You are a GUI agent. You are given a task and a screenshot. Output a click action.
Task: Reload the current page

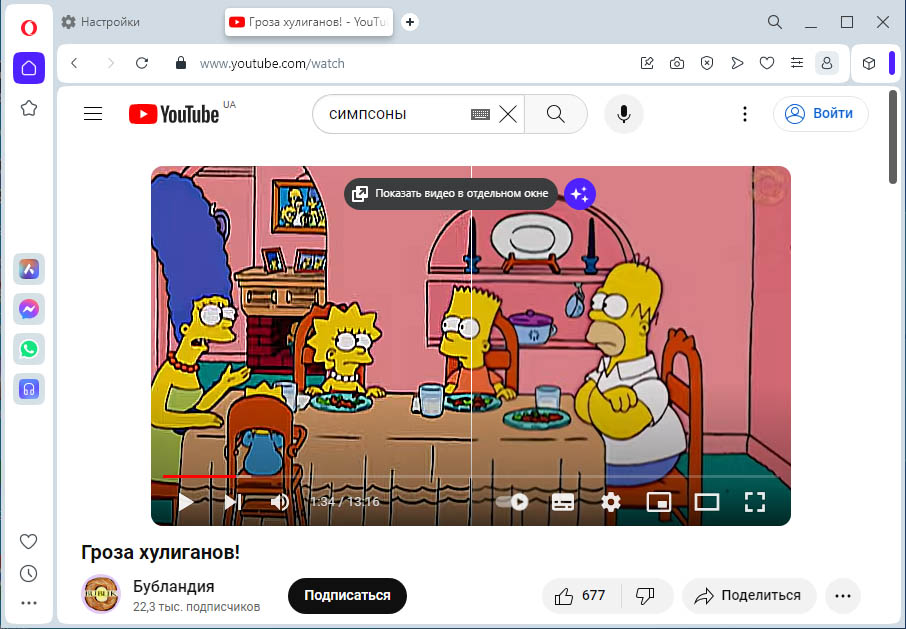point(142,63)
